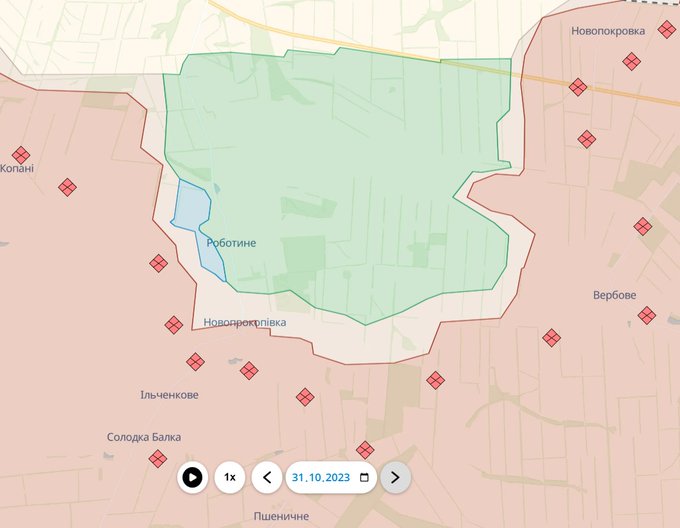
Task: Select the unit marker just below Вербове label
Action: [647, 315]
